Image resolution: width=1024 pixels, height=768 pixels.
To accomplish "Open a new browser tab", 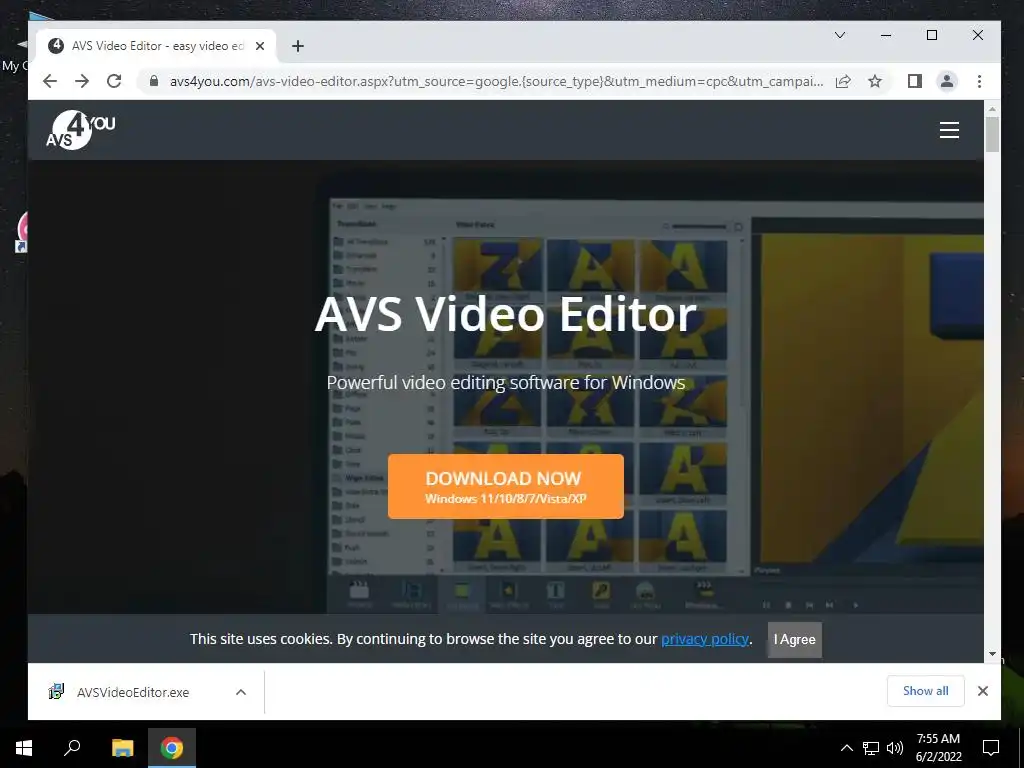I will point(298,46).
